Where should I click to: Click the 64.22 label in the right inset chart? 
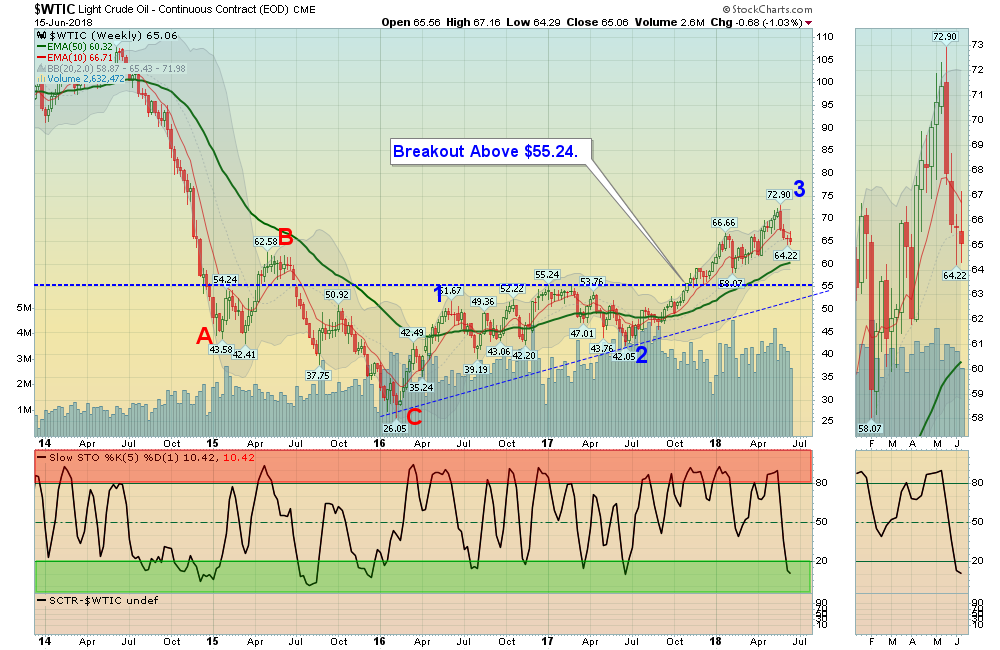(955, 276)
